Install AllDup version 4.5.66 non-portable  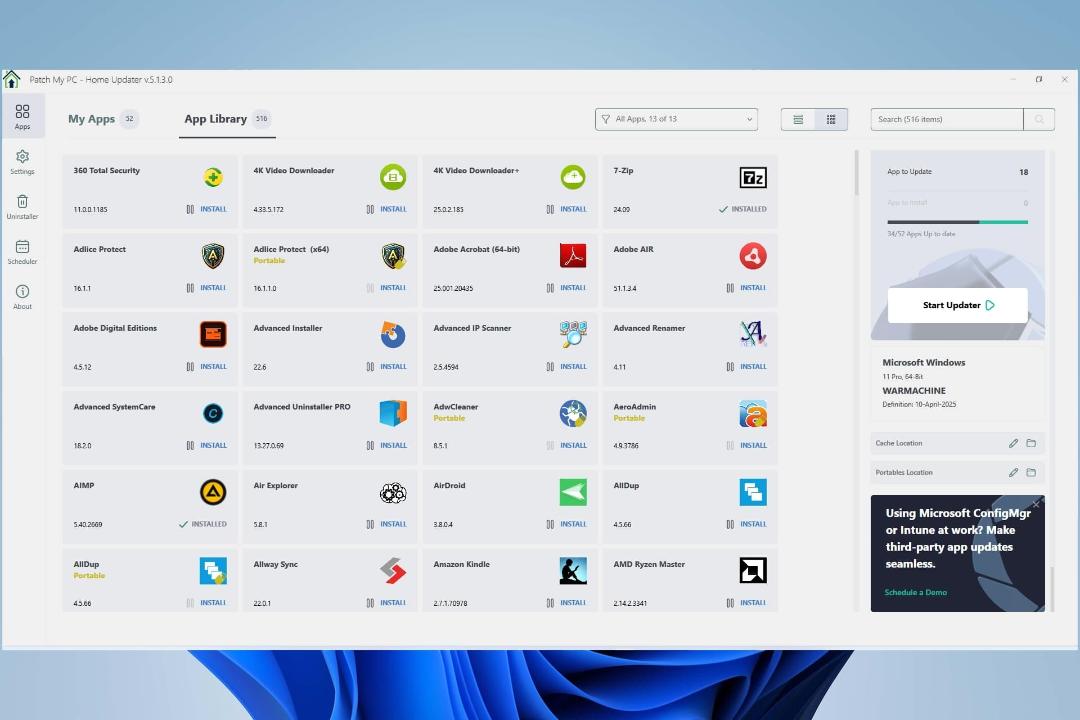tap(753, 524)
